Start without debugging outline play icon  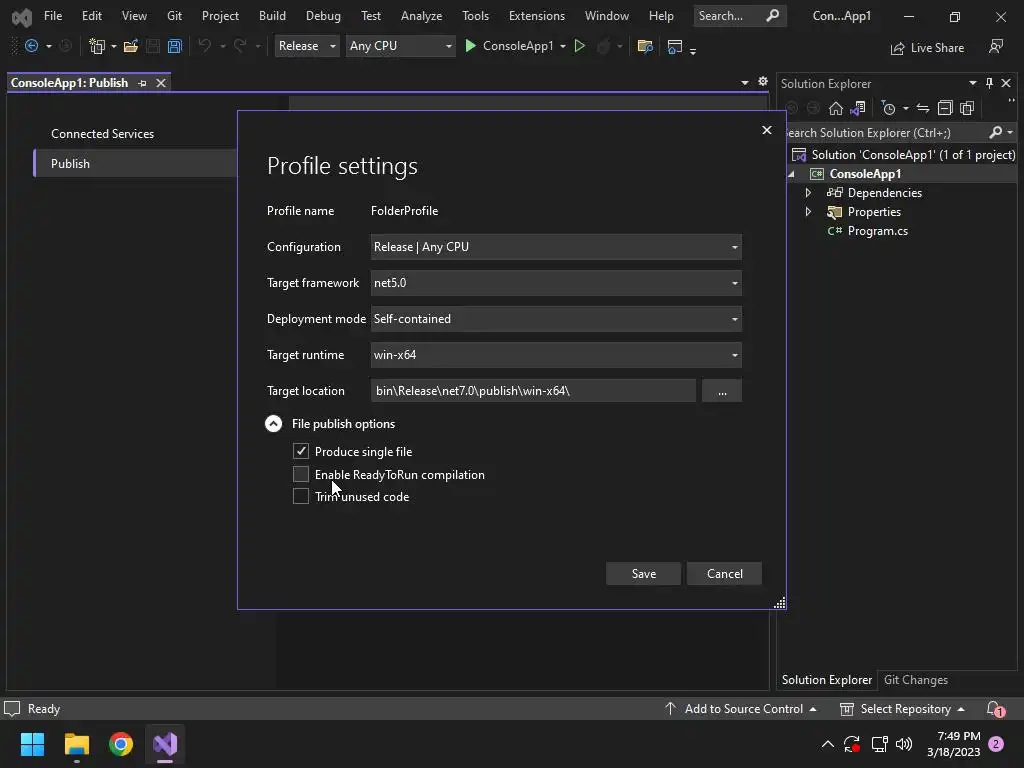[579, 46]
